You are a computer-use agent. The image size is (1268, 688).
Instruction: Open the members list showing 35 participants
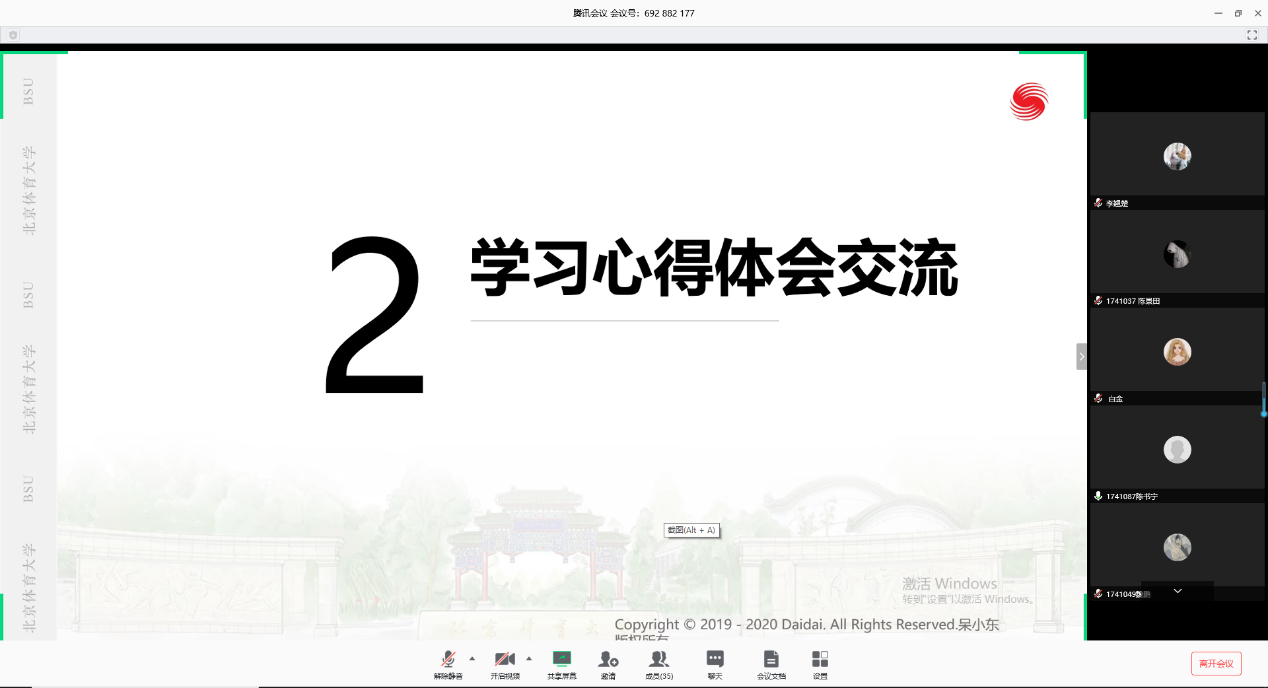click(x=659, y=663)
